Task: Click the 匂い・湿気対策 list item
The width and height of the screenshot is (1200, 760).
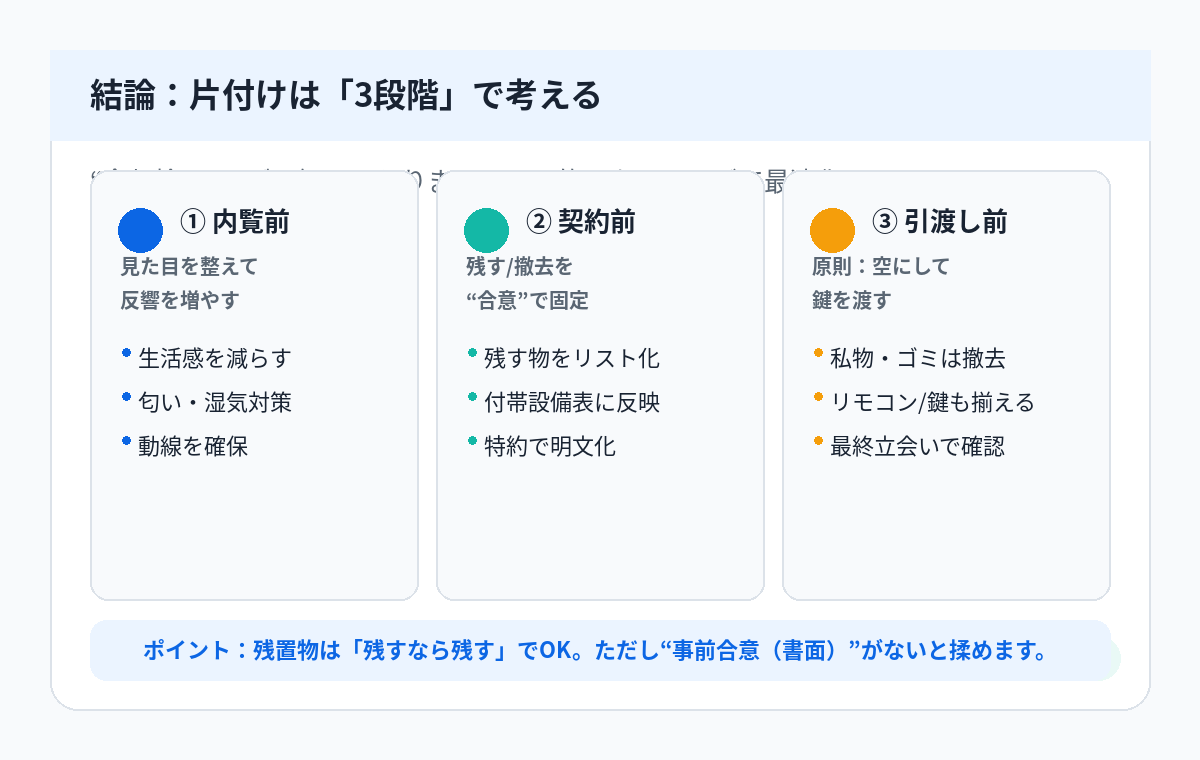Action: pos(215,403)
